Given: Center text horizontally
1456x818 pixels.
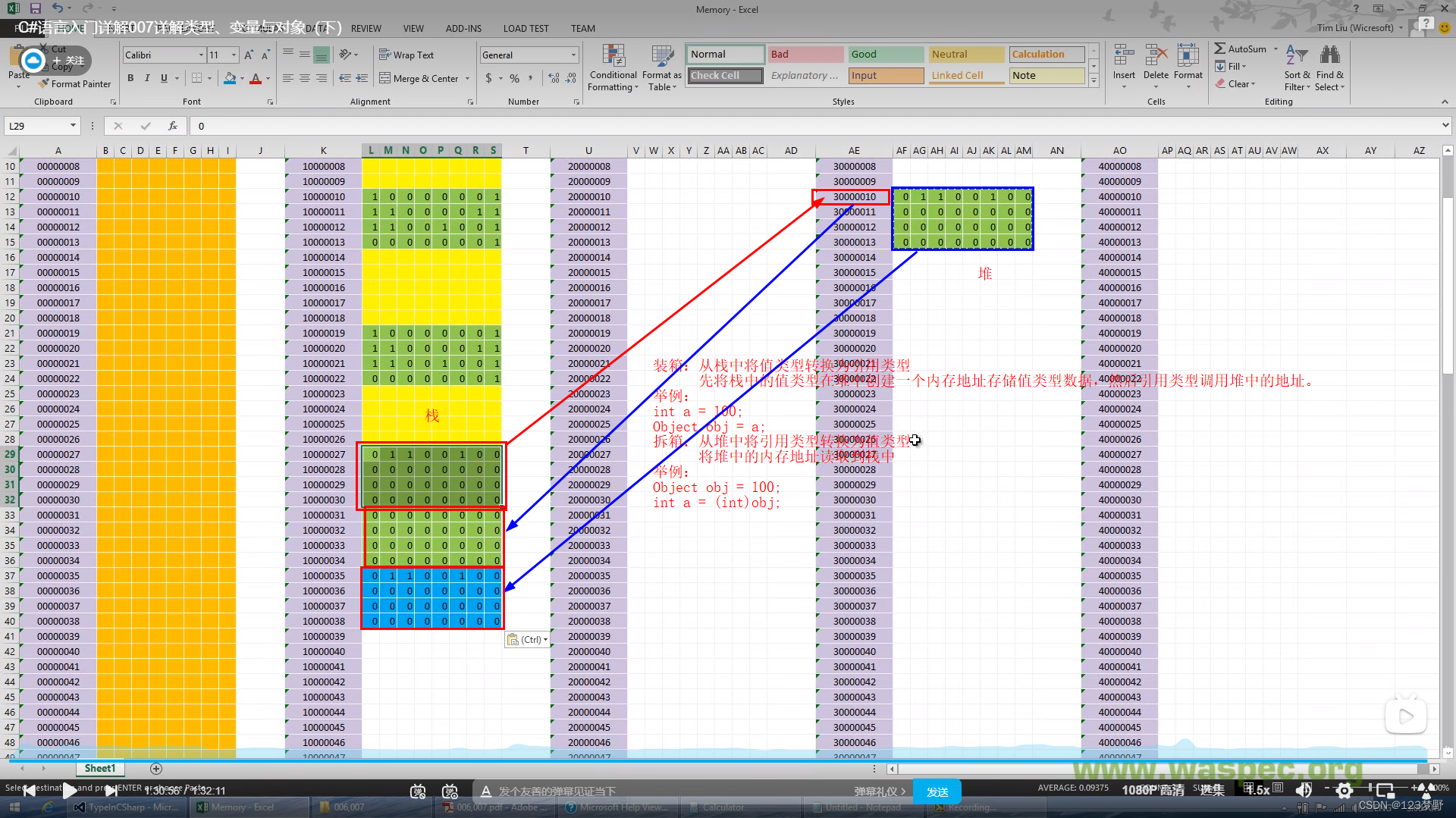Looking at the screenshot, I should click(x=305, y=78).
